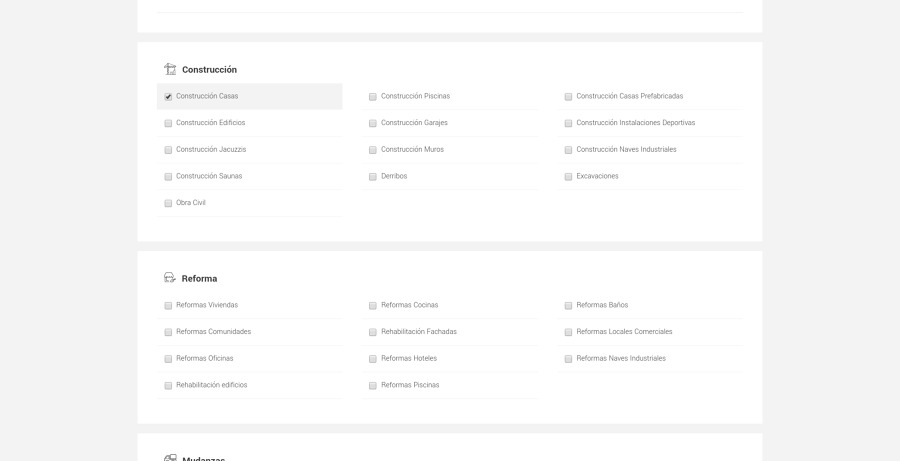Enable the Construcción Piscinas checkbox
The height and width of the screenshot is (461, 900).
(373, 97)
